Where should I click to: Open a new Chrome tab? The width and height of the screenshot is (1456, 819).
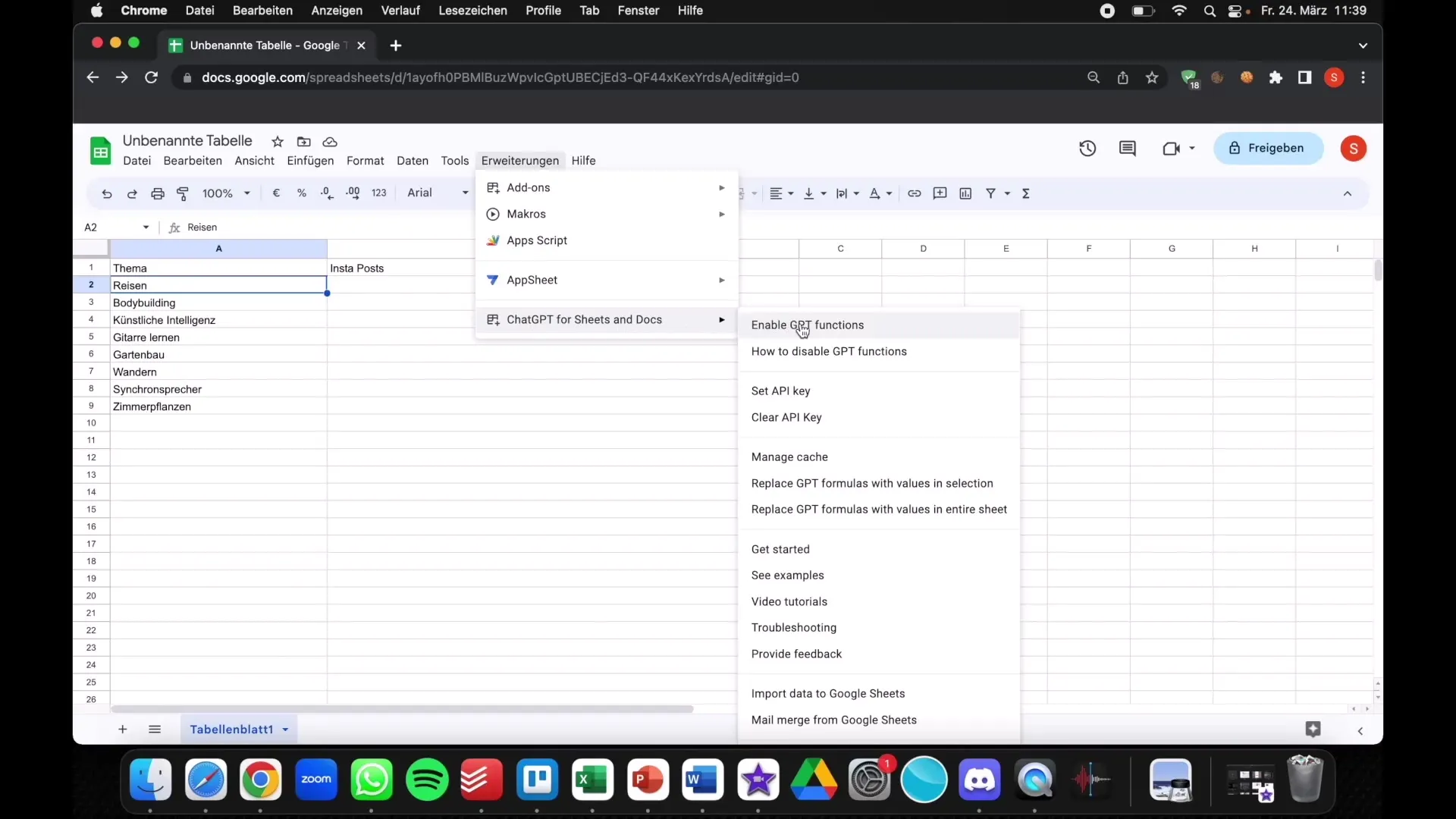pos(396,45)
